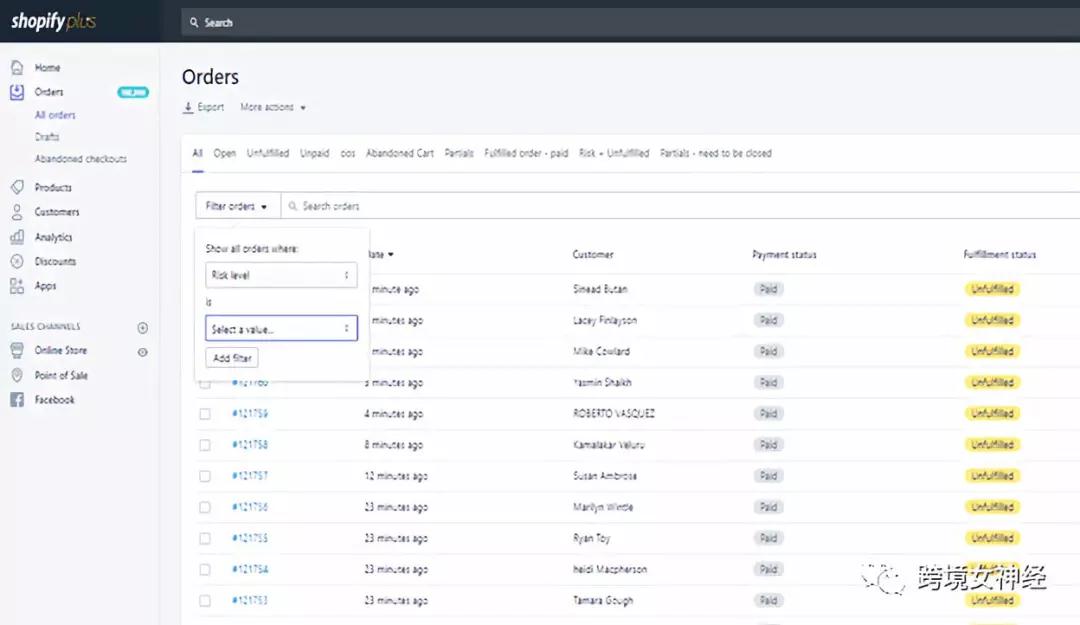
Task: Switch to the Abandoned Cart tab
Action: tap(400, 154)
